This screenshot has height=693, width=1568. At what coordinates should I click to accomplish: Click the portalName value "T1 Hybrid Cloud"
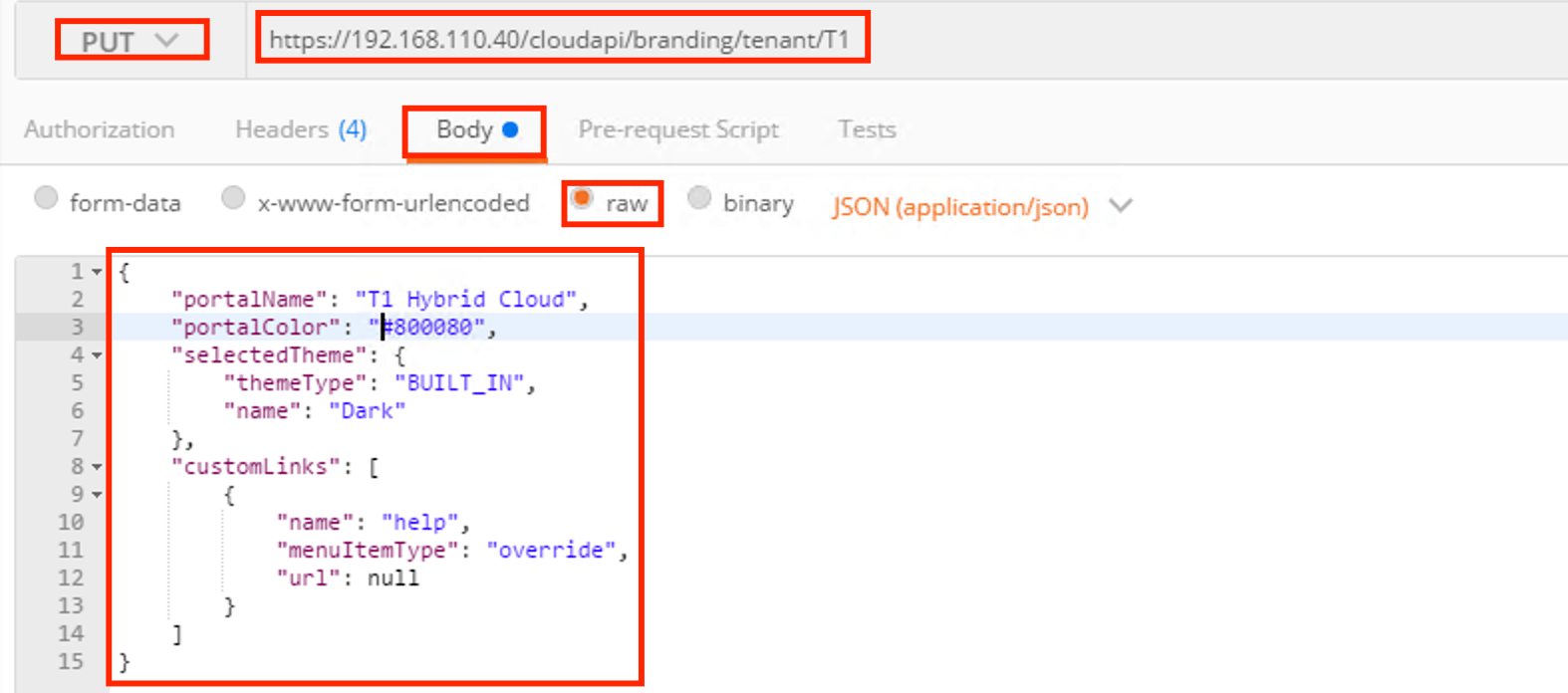465,300
